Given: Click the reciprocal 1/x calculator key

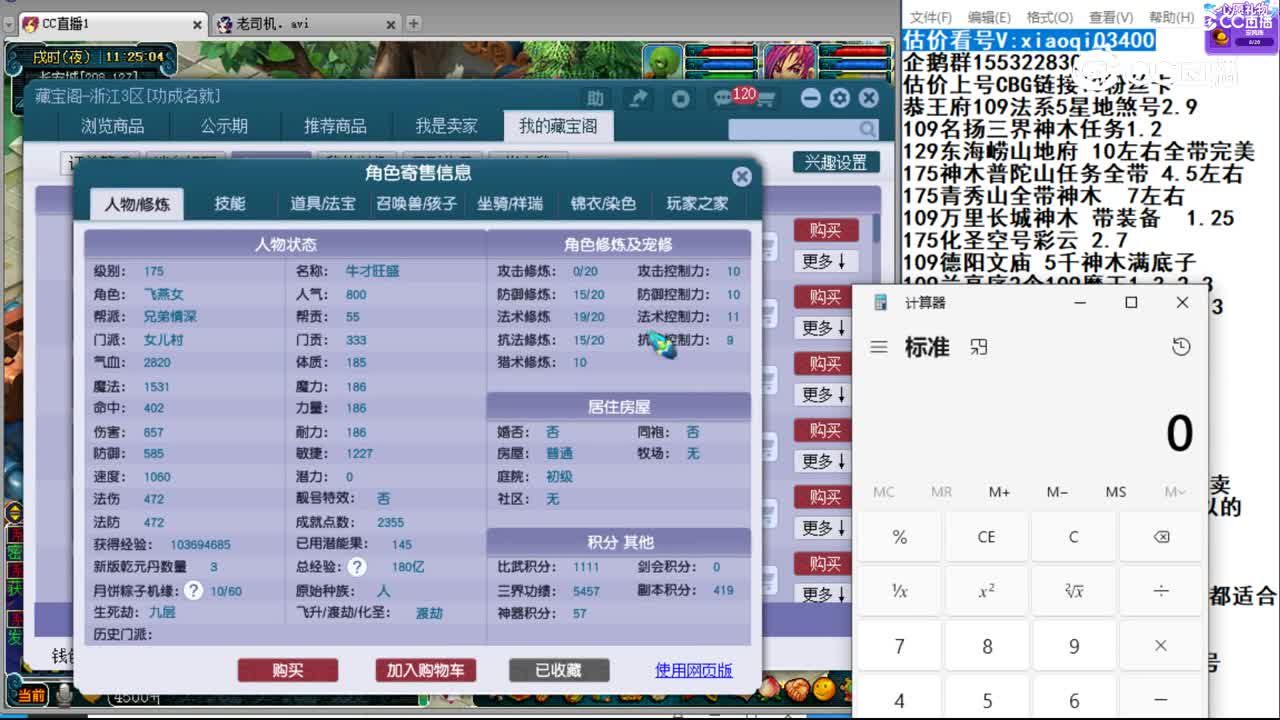Looking at the screenshot, I should (900, 591).
